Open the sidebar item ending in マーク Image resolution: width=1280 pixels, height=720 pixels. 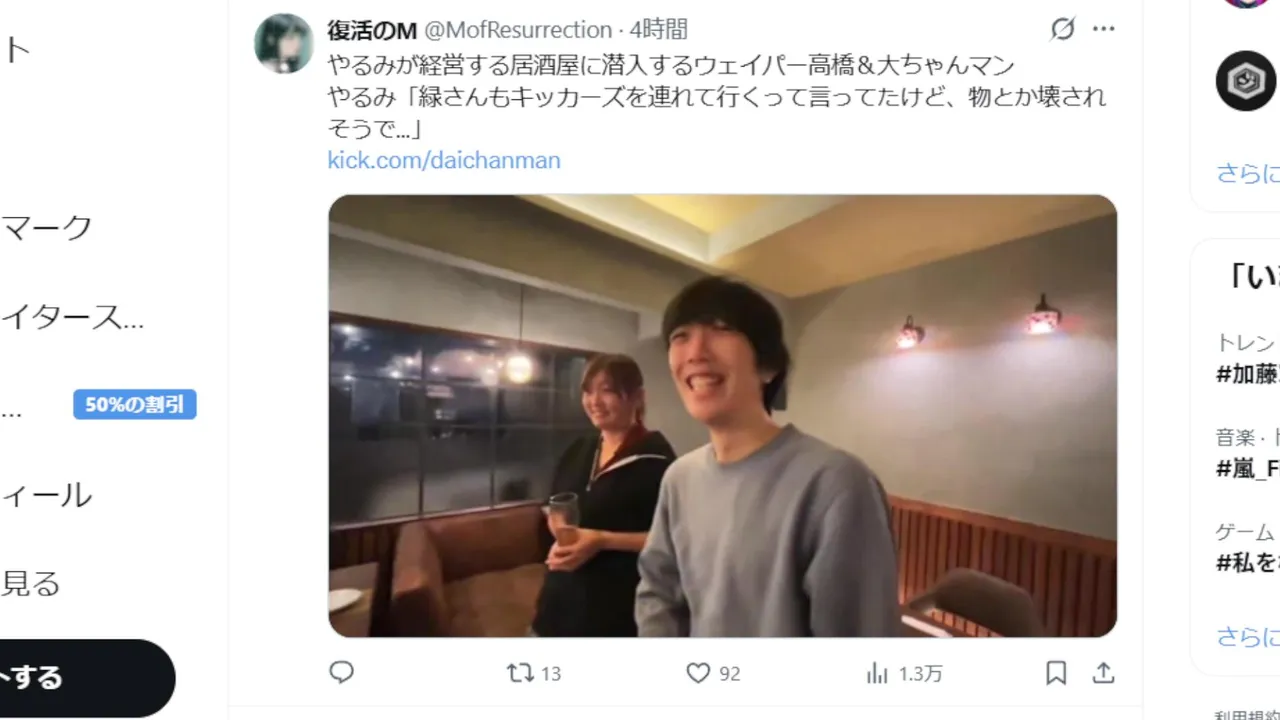(x=47, y=227)
